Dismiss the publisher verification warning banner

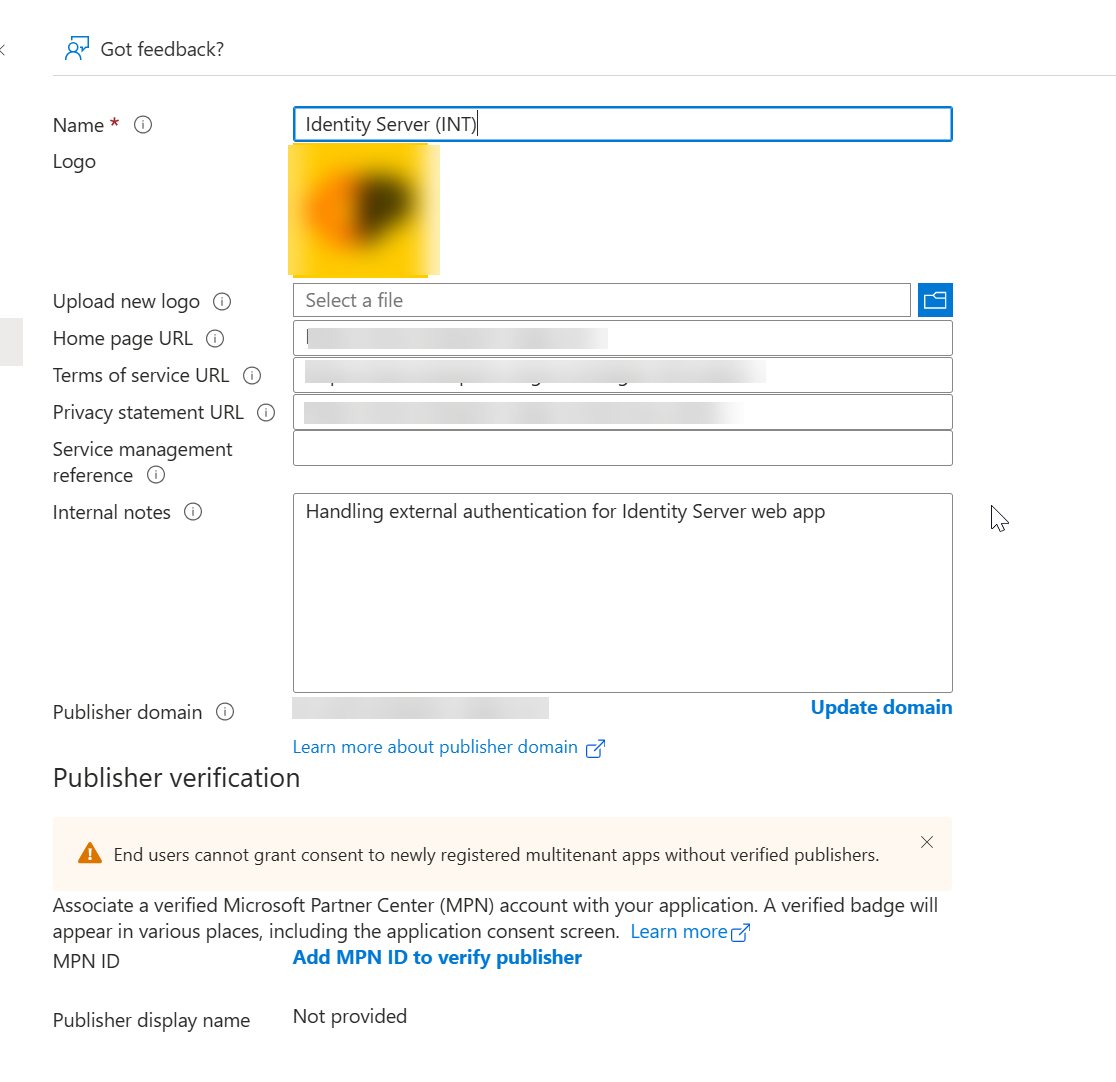tap(927, 842)
